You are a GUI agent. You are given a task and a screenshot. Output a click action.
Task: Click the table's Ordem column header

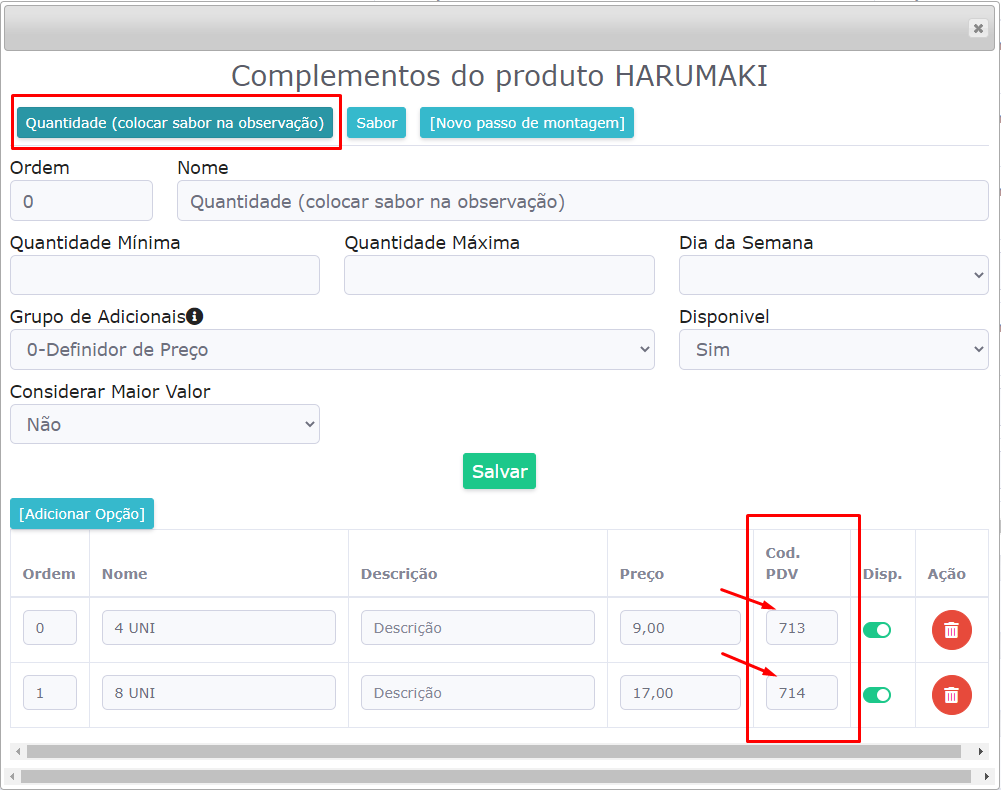click(49, 574)
